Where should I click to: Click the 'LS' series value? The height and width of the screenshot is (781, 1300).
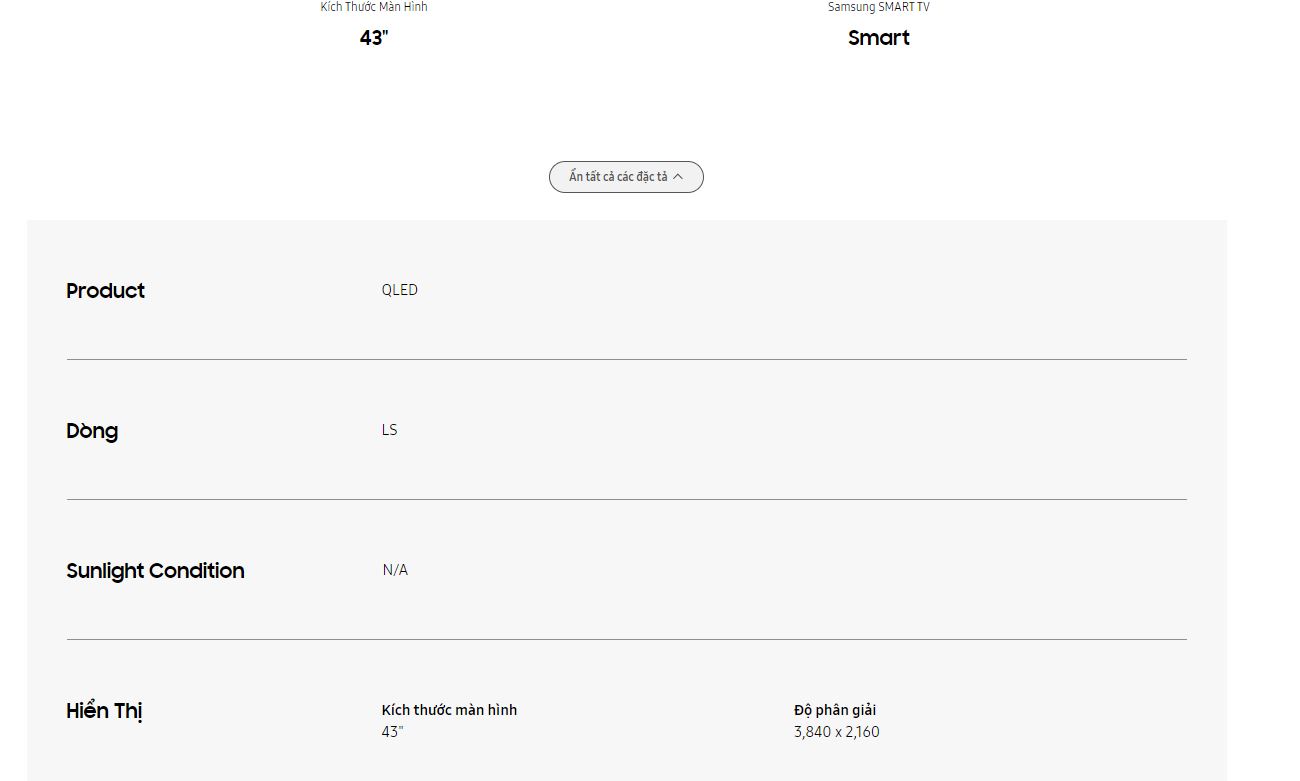pyautogui.click(x=390, y=430)
